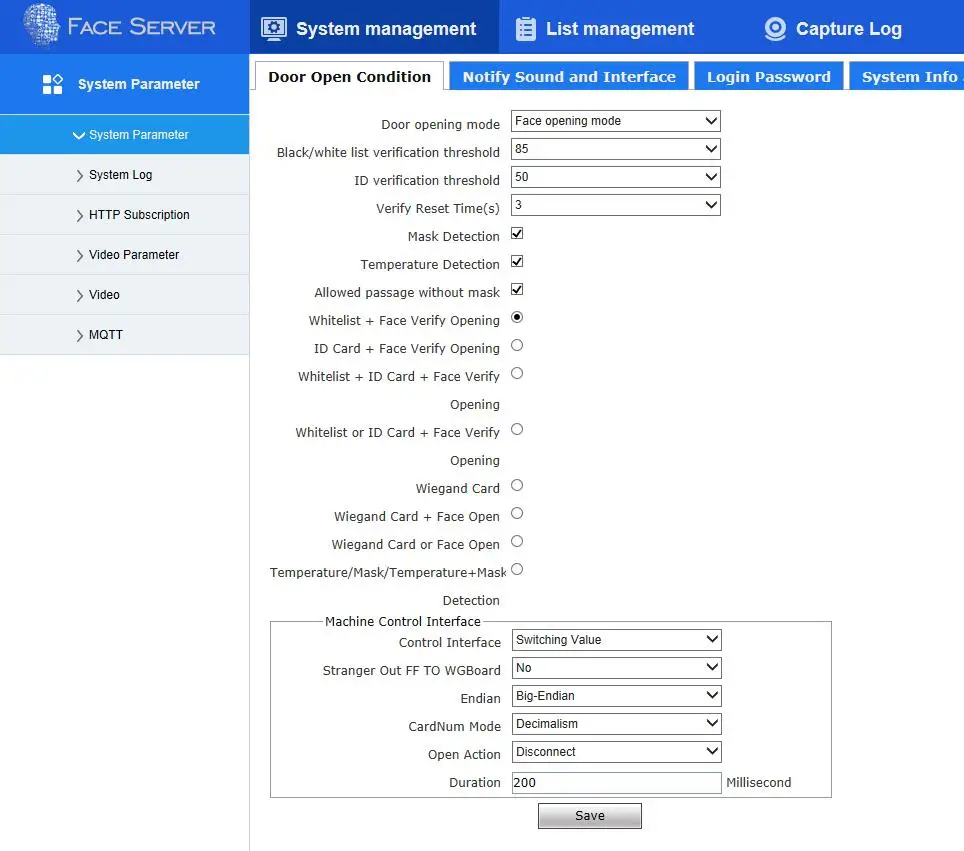Select Whitelist + ID Card + Face Verify radio
The height and width of the screenshot is (851, 964).
(517, 373)
